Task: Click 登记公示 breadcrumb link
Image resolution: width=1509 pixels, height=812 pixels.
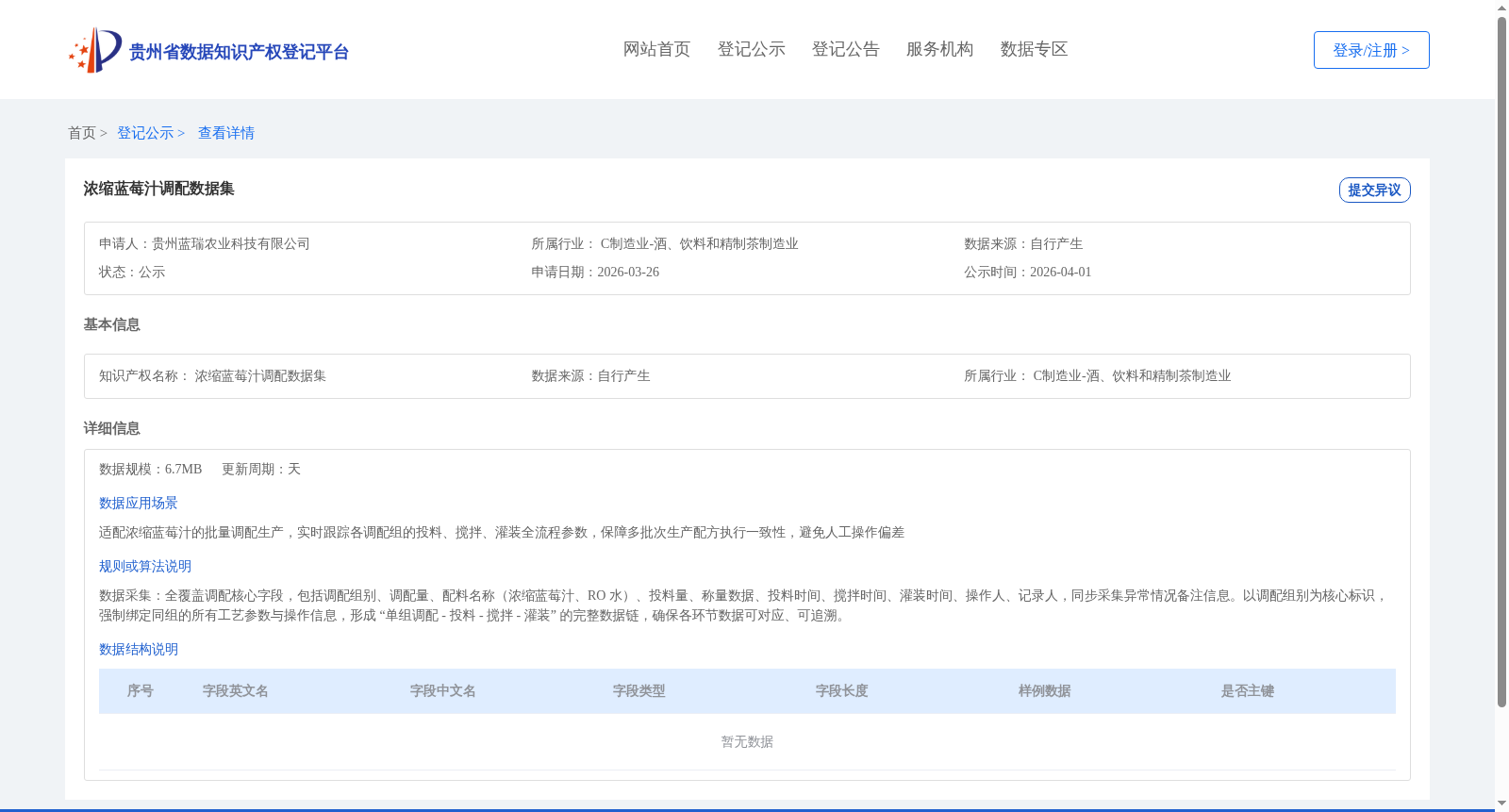Action: (x=145, y=133)
